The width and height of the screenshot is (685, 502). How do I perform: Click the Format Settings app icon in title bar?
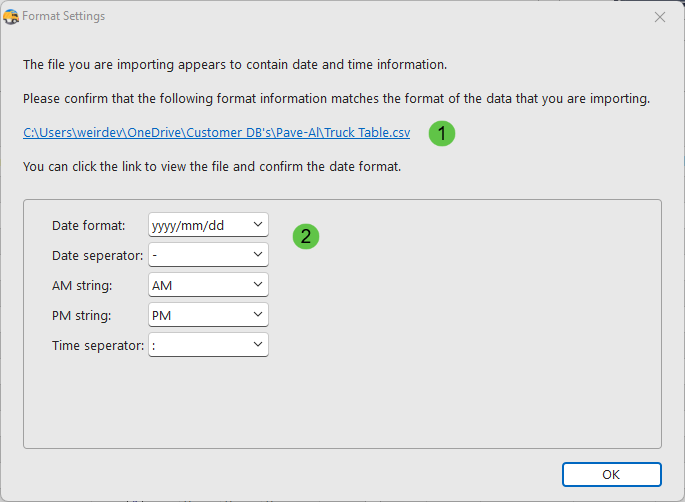[x=11, y=16]
